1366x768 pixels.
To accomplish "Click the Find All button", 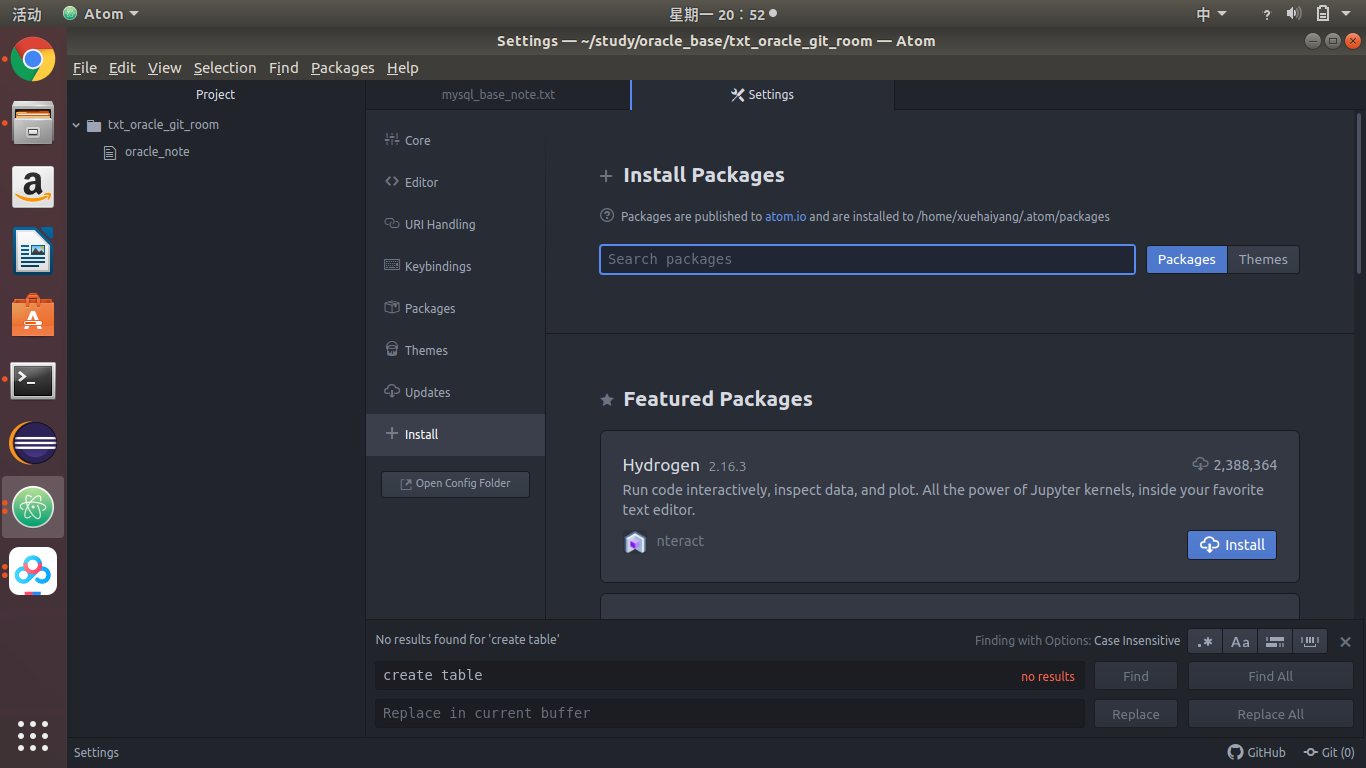I will tap(1270, 676).
